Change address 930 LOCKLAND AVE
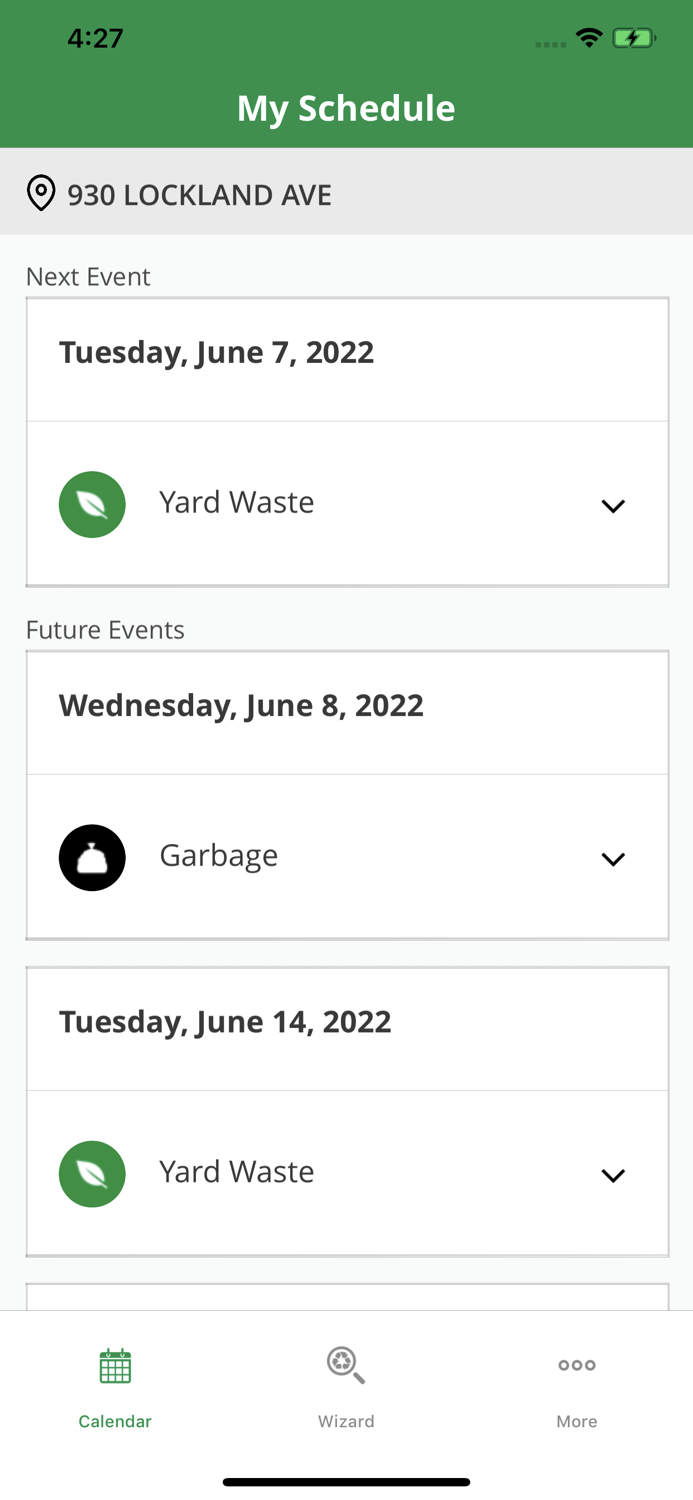Image resolution: width=693 pixels, height=1500 pixels. (x=200, y=195)
